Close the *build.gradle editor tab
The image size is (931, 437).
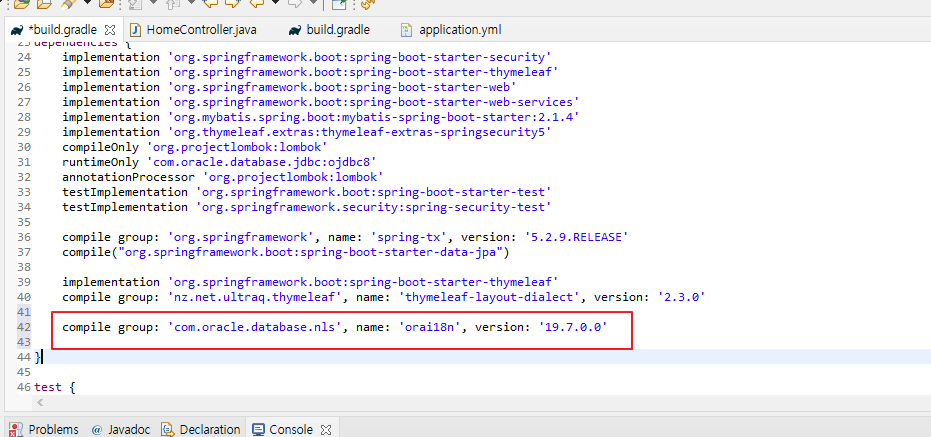click(x=110, y=29)
